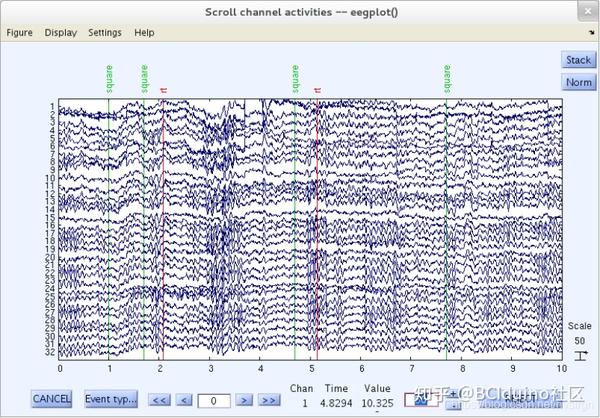Step forward with the single > button

[x=245, y=400]
